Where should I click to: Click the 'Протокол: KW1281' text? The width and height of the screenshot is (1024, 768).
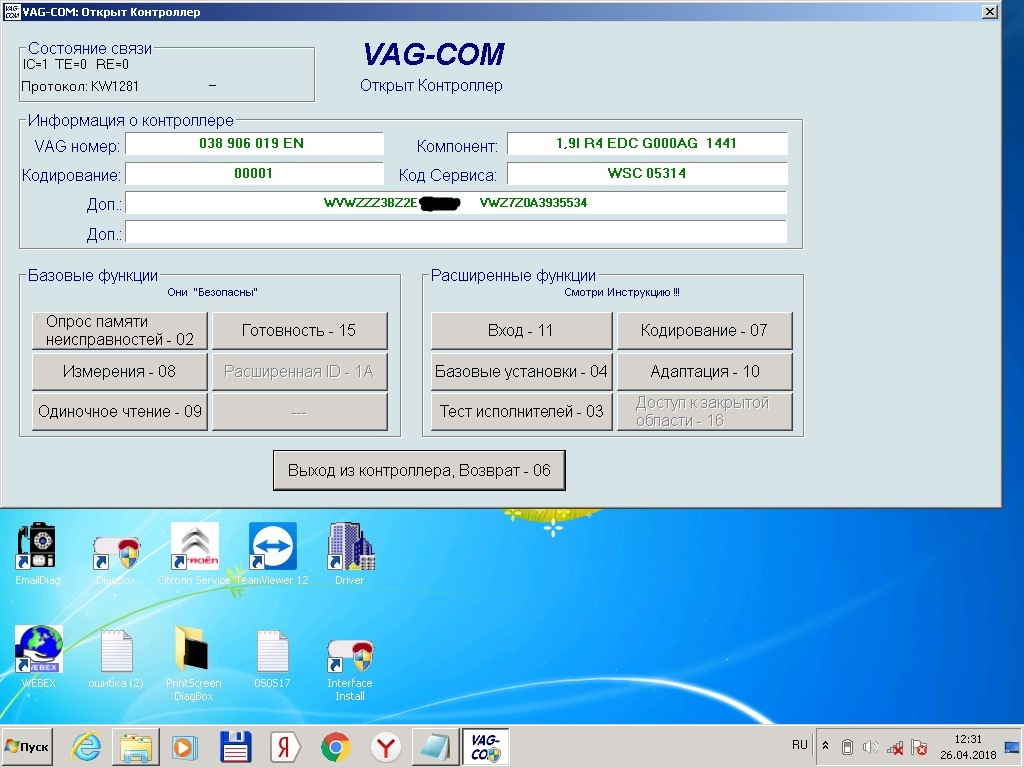point(80,86)
